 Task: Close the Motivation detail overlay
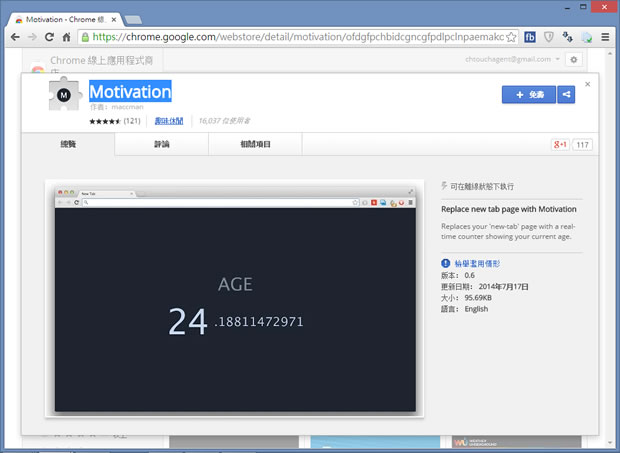pos(588,84)
